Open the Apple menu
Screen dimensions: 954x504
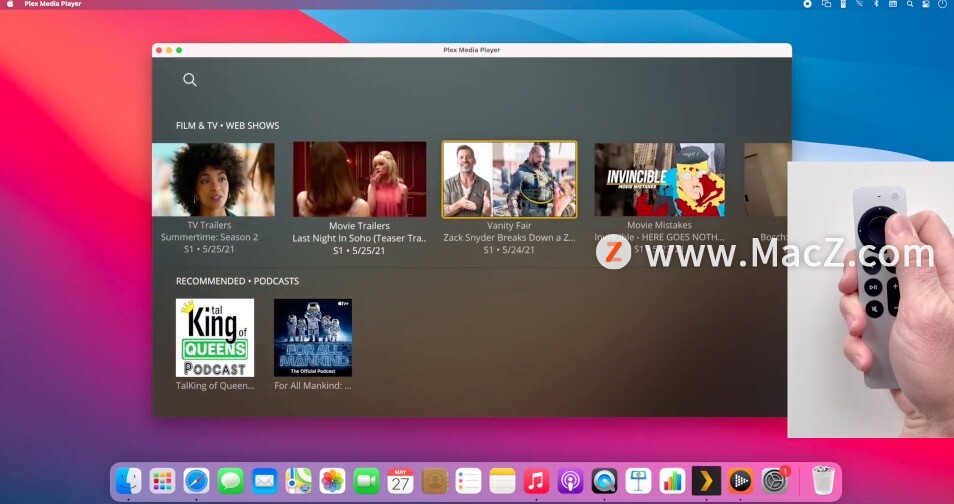pyautogui.click(x=10, y=4)
